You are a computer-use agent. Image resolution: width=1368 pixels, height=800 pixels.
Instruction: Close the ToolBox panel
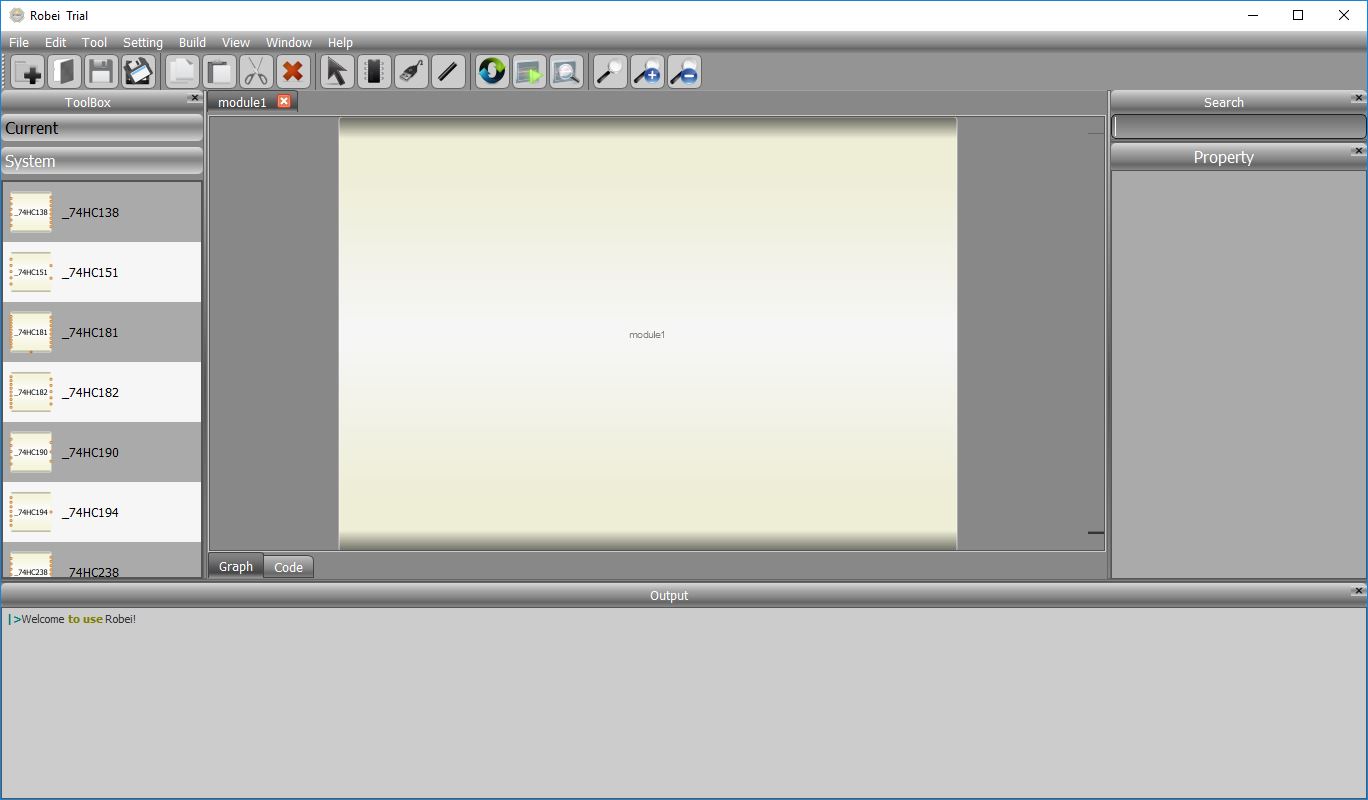194,98
